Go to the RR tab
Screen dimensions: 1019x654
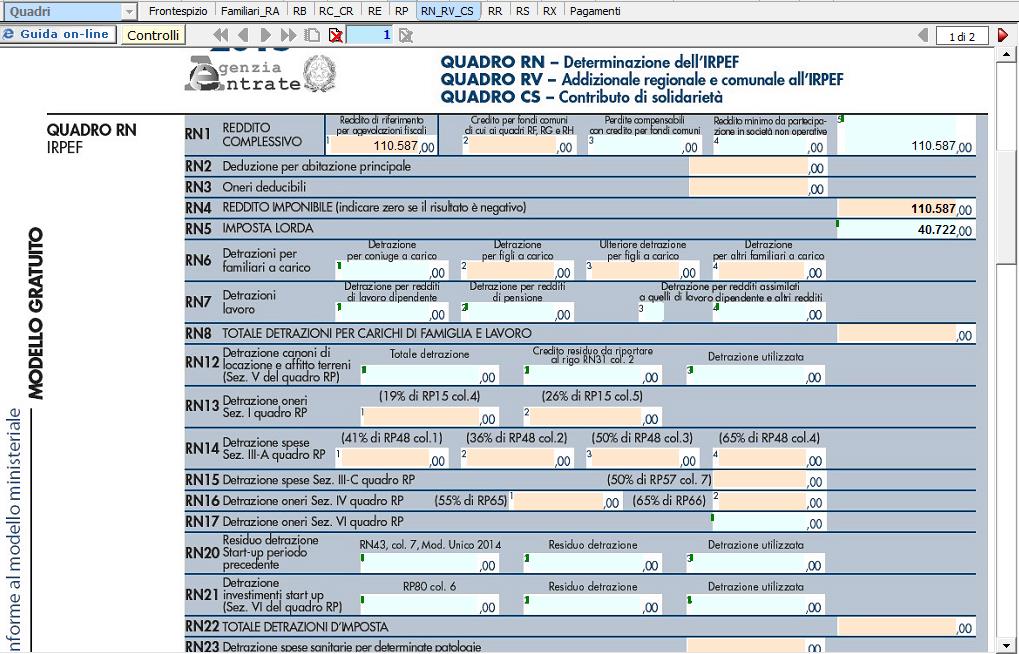click(x=495, y=11)
